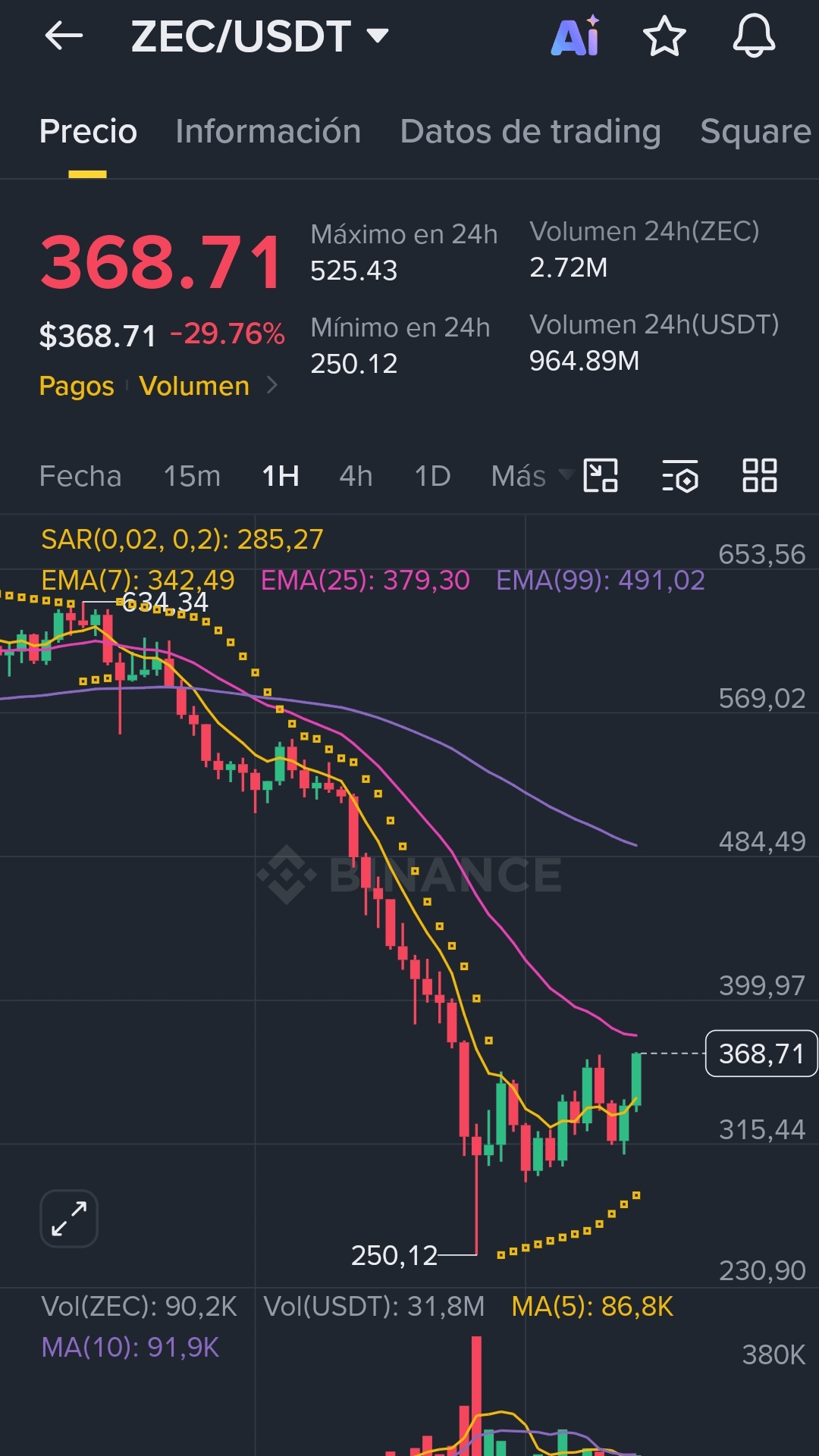Open chart indicator settings icon
Viewport: 819px width, 1456px height.
tap(680, 476)
